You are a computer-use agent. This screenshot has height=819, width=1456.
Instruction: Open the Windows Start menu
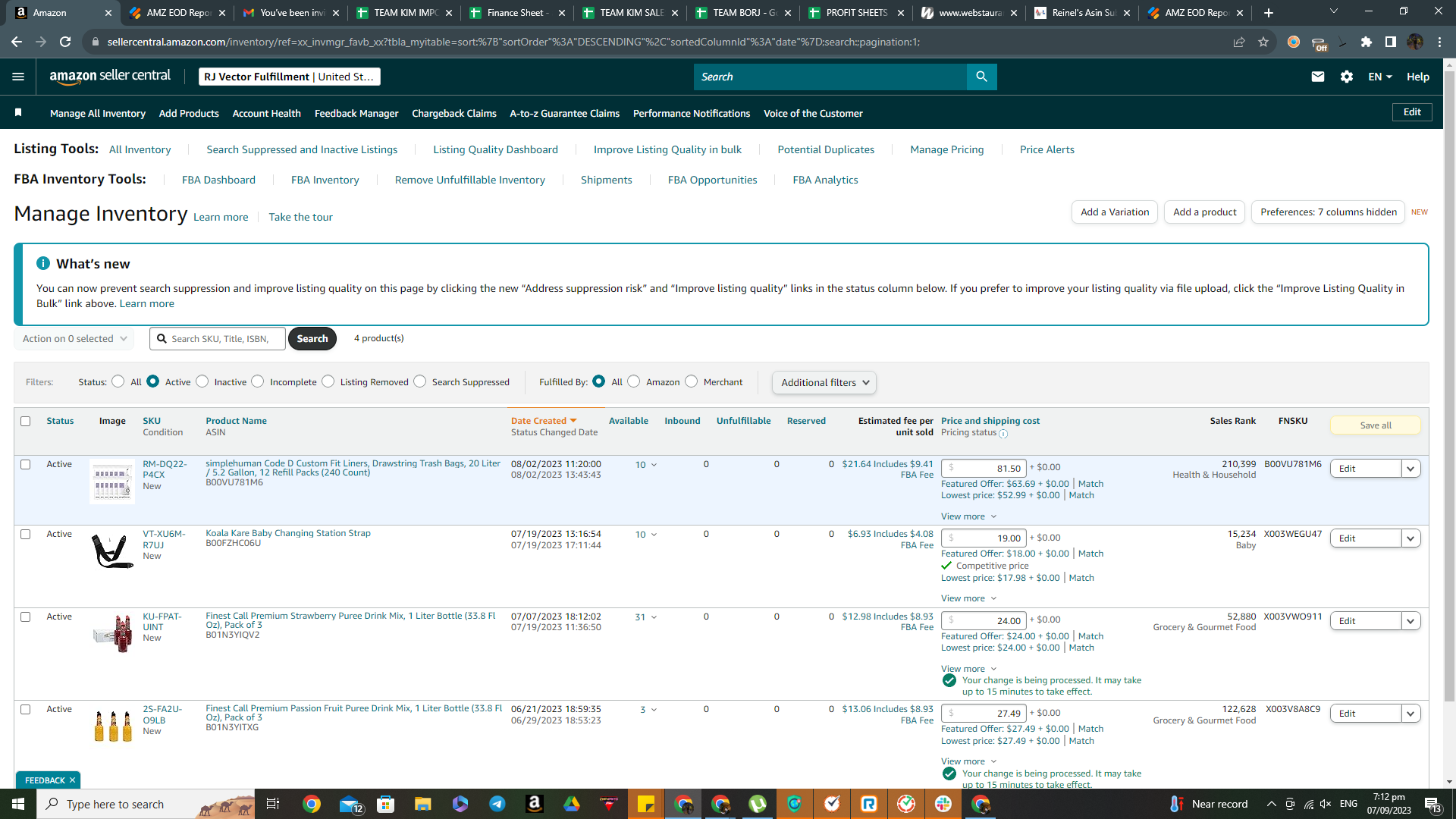point(18,804)
